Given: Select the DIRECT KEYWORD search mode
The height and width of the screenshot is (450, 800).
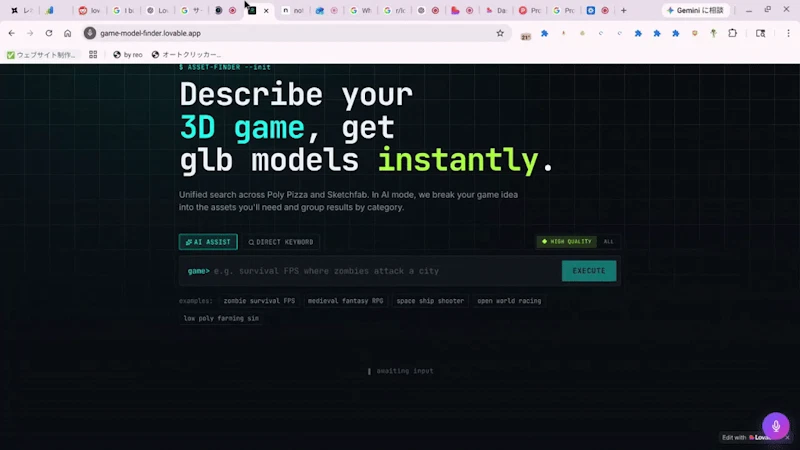Looking at the screenshot, I should (x=281, y=242).
